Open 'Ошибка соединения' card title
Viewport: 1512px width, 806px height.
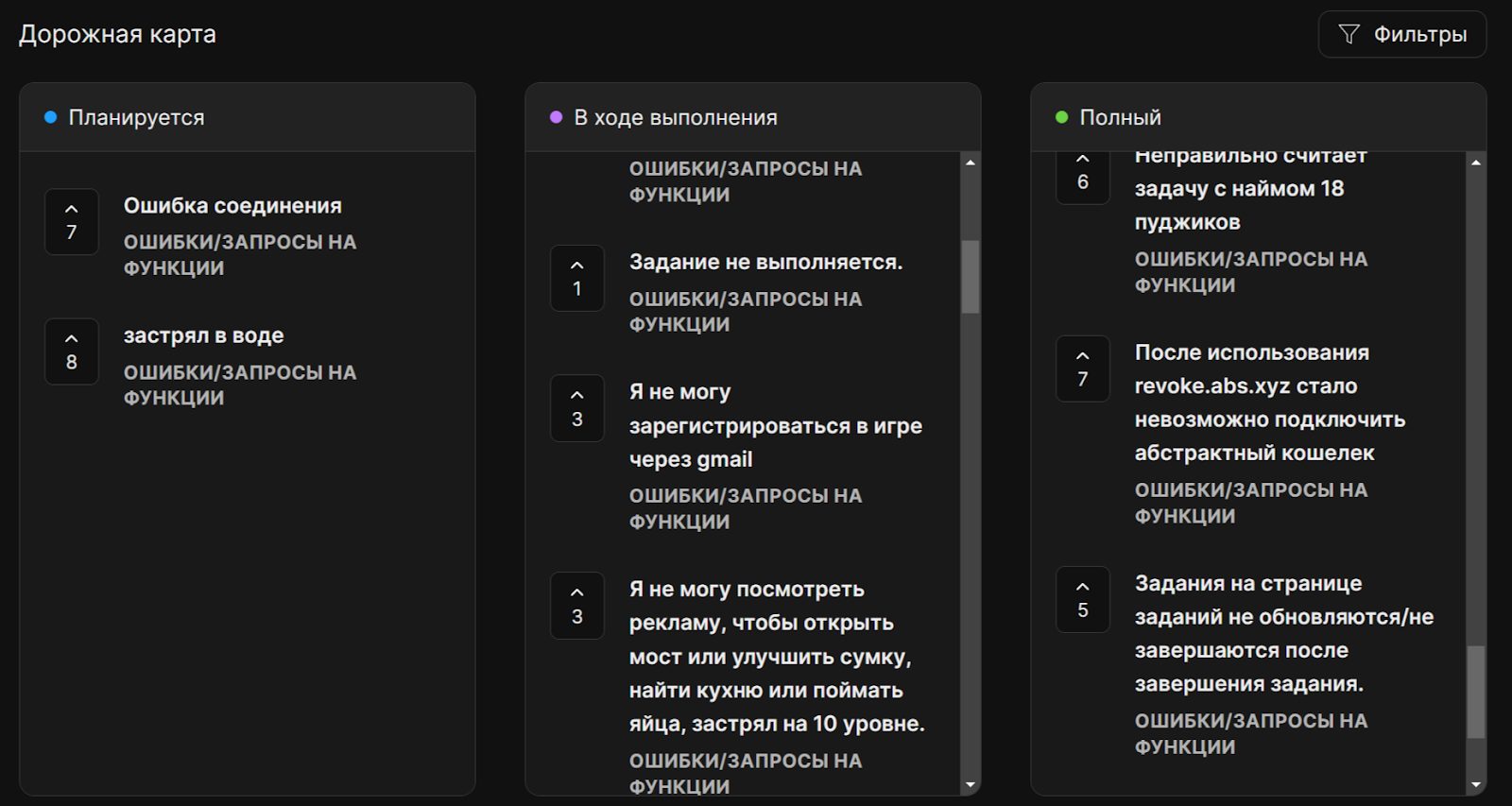tap(232, 206)
